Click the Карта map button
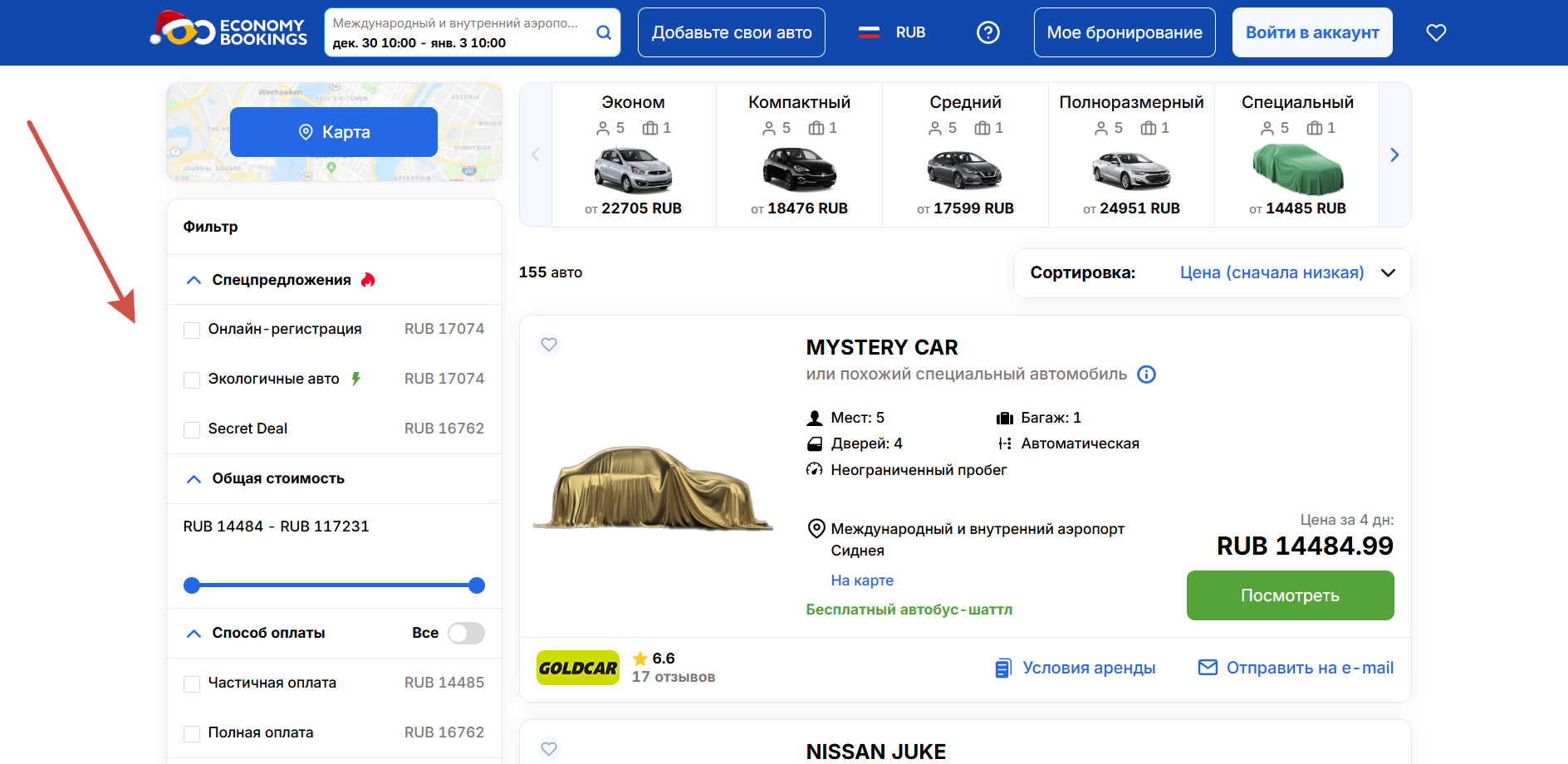Viewport: 1568px width, 764px height. click(334, 132)
